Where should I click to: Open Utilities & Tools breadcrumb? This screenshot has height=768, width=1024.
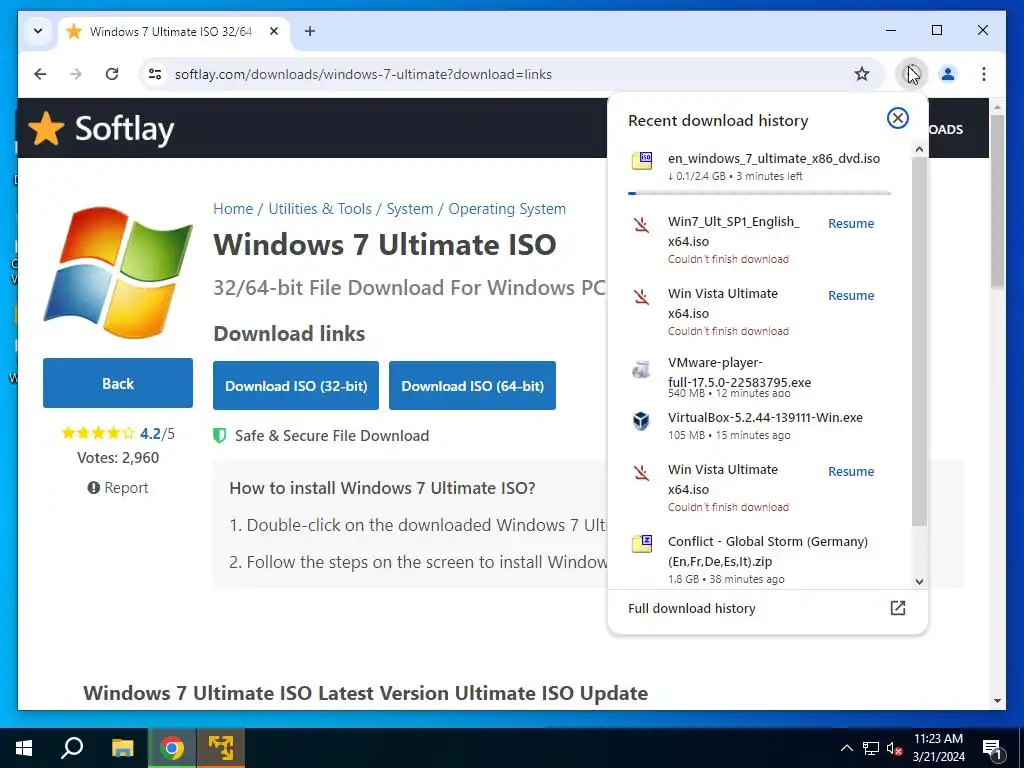319,208
